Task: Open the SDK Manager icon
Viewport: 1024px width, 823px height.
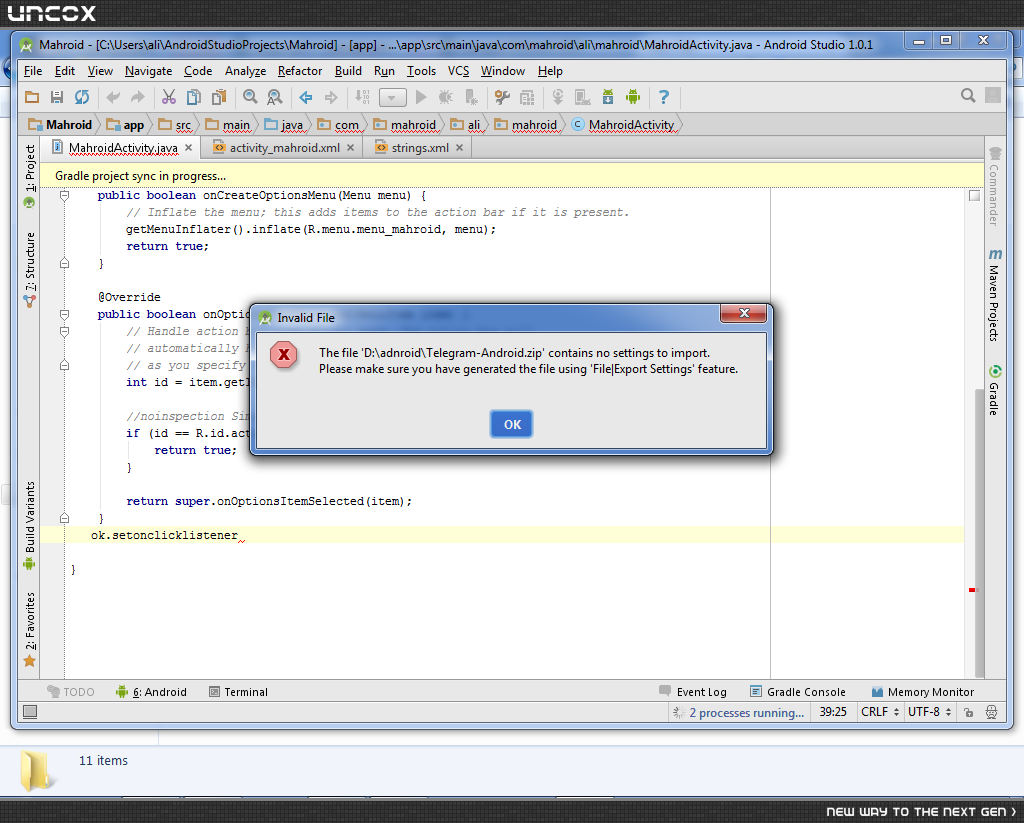Action: click(608, 97)
